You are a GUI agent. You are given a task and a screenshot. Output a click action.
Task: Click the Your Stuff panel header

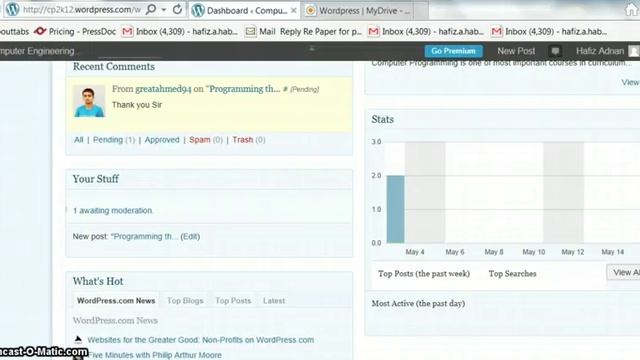[x=209, y=179]
